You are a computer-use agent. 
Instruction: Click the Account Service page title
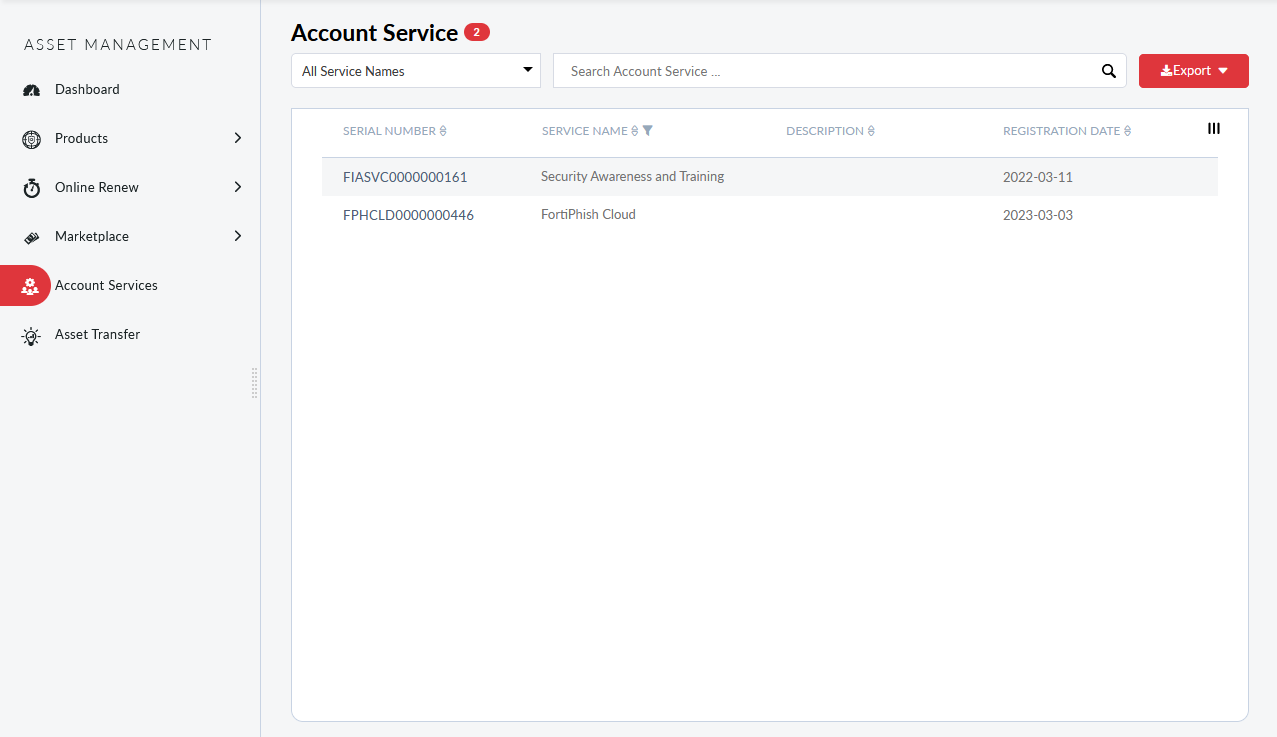374,33
